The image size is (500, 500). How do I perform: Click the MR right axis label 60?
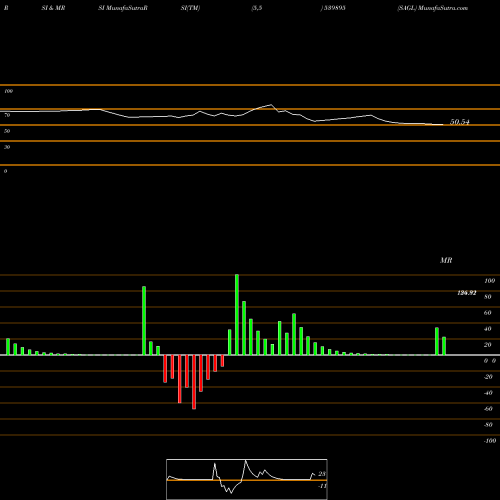(488, 313)
